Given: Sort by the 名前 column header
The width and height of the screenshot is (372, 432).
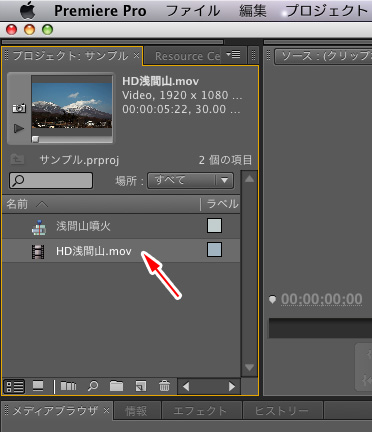Looking at the screenshot, I should click(x=17, y=204).
